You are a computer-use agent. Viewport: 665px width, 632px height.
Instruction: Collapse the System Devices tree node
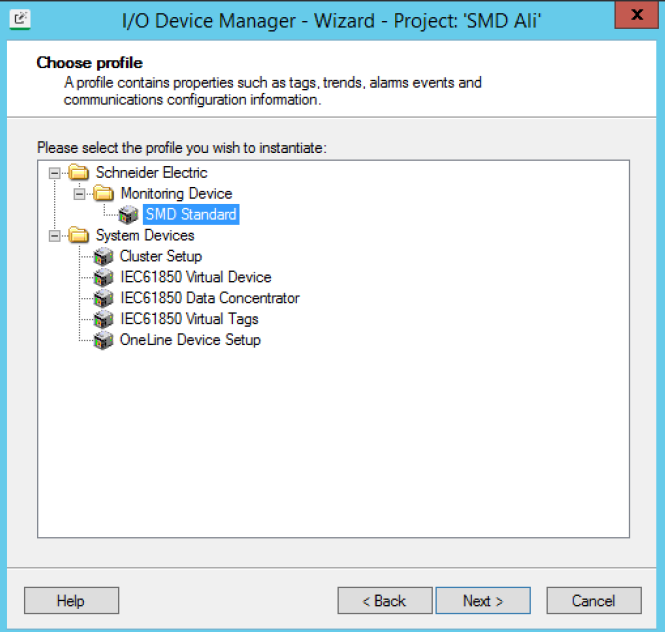coord(54,235)
